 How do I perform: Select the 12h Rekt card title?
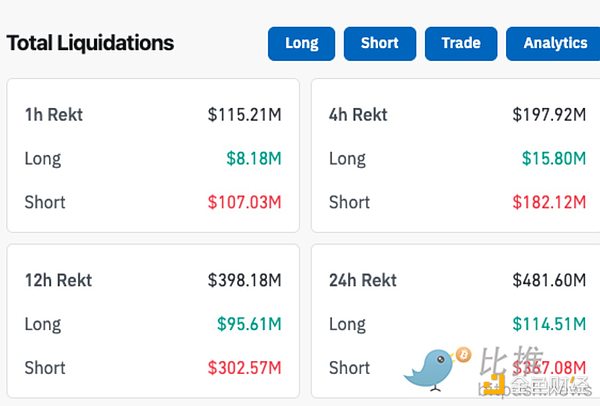pos(58,281)
